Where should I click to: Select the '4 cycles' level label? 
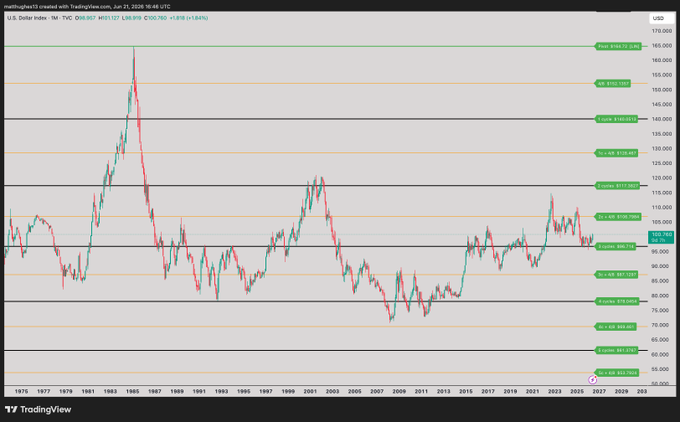(617, 301)
